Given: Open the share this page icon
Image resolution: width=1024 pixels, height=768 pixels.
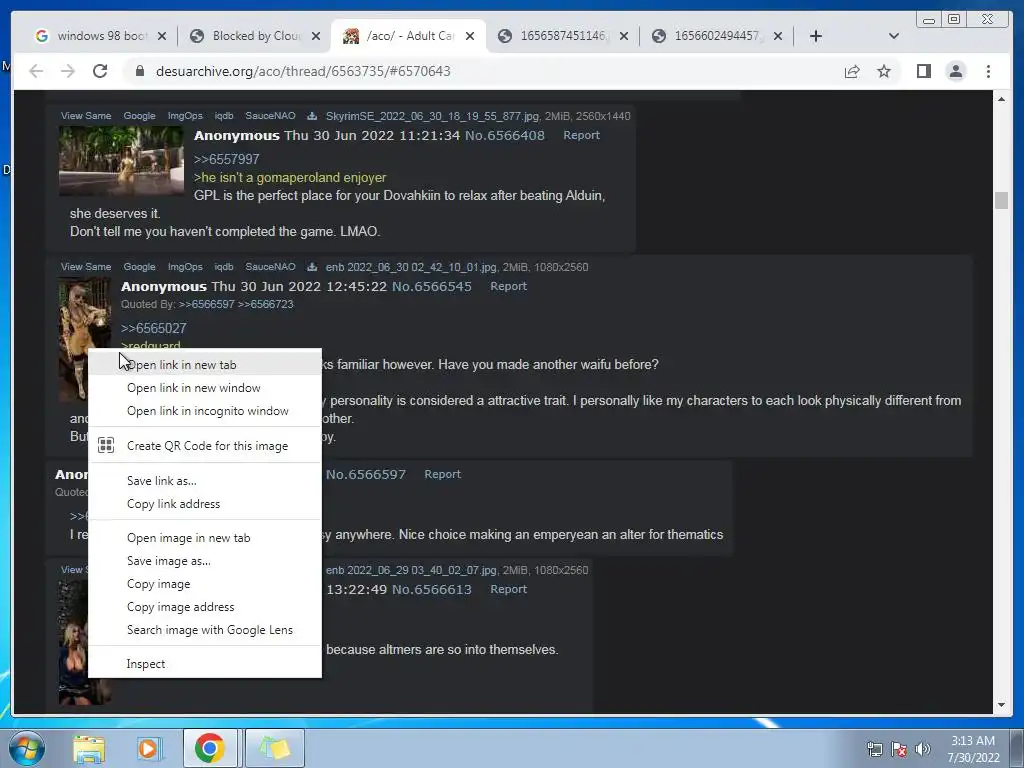Looking at the screenshot, I should click(852, 71).
